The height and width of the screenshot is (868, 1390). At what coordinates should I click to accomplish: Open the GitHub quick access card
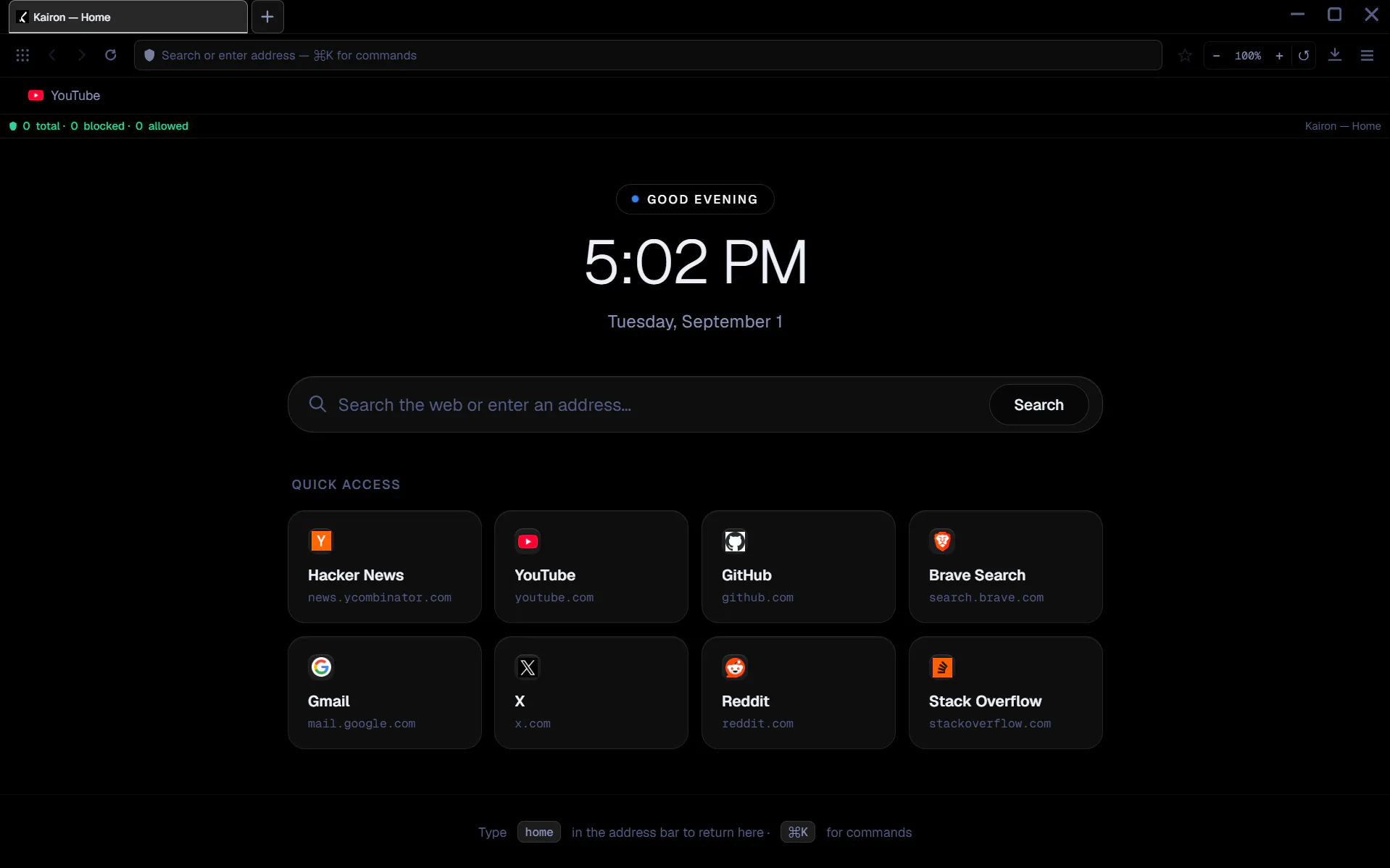[799, 567]
